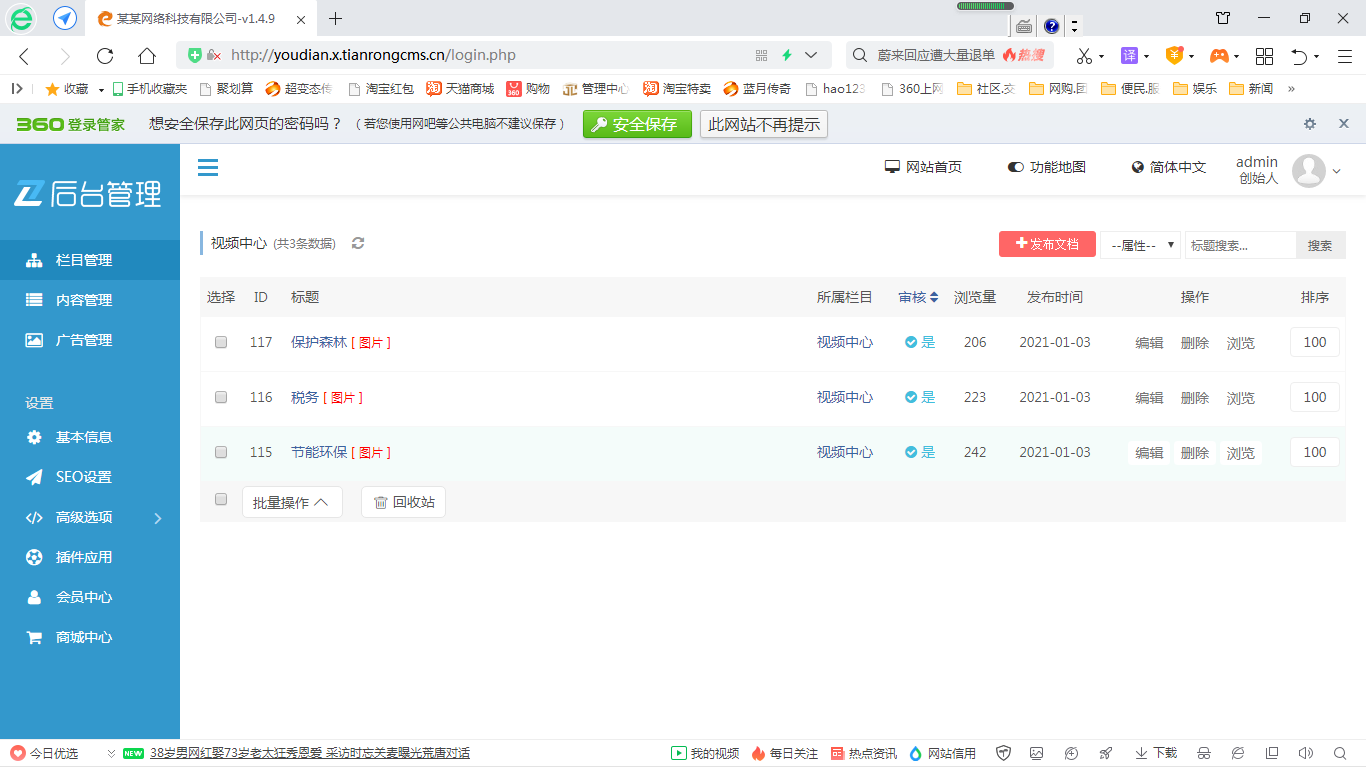
Task: Open 内容管理 in the sidebar
Action: click(90, 300)
